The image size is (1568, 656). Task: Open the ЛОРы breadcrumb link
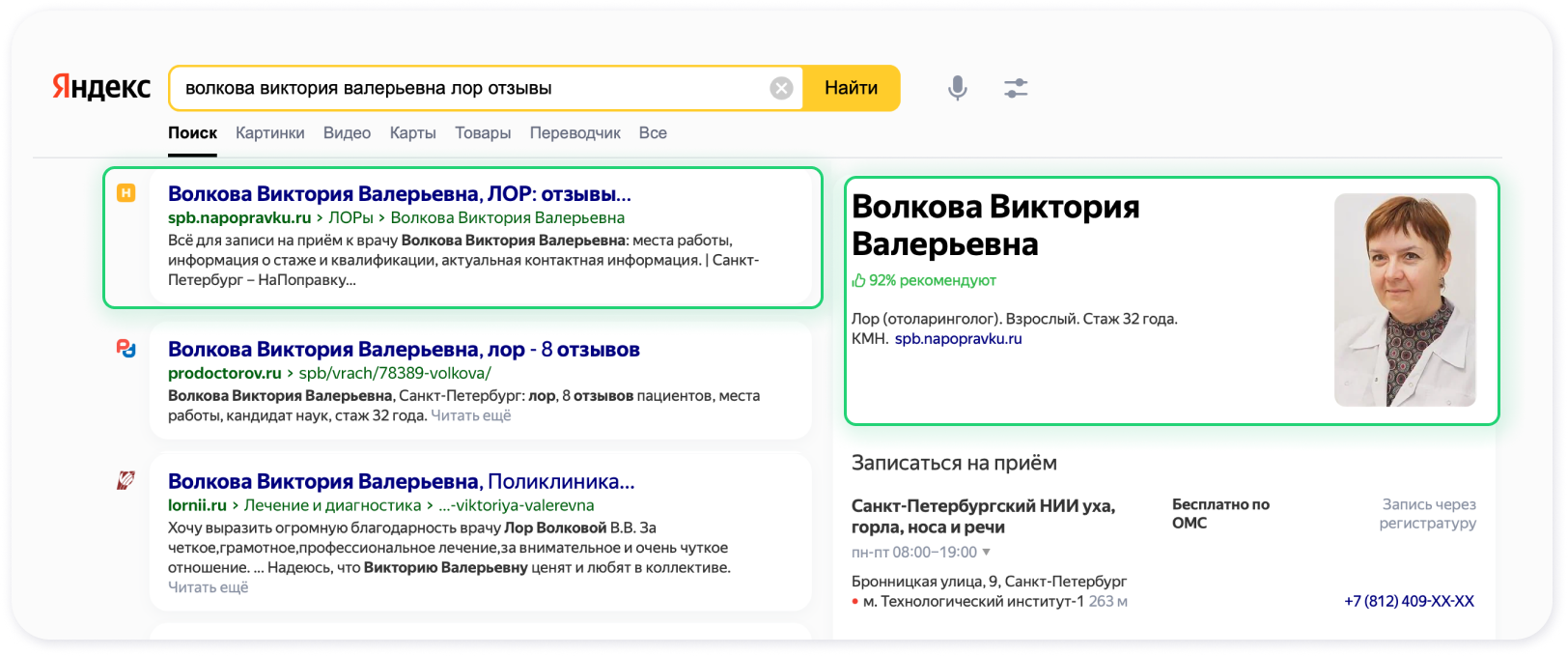tap(350, 218)
